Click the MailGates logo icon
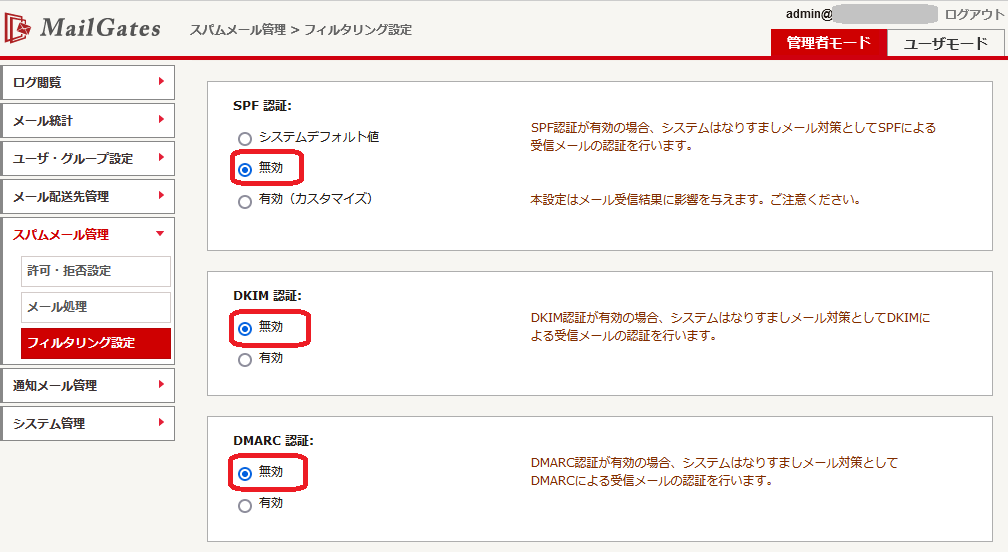The width and height of the screenshot is (1008, 552). (x=18, y=28)
